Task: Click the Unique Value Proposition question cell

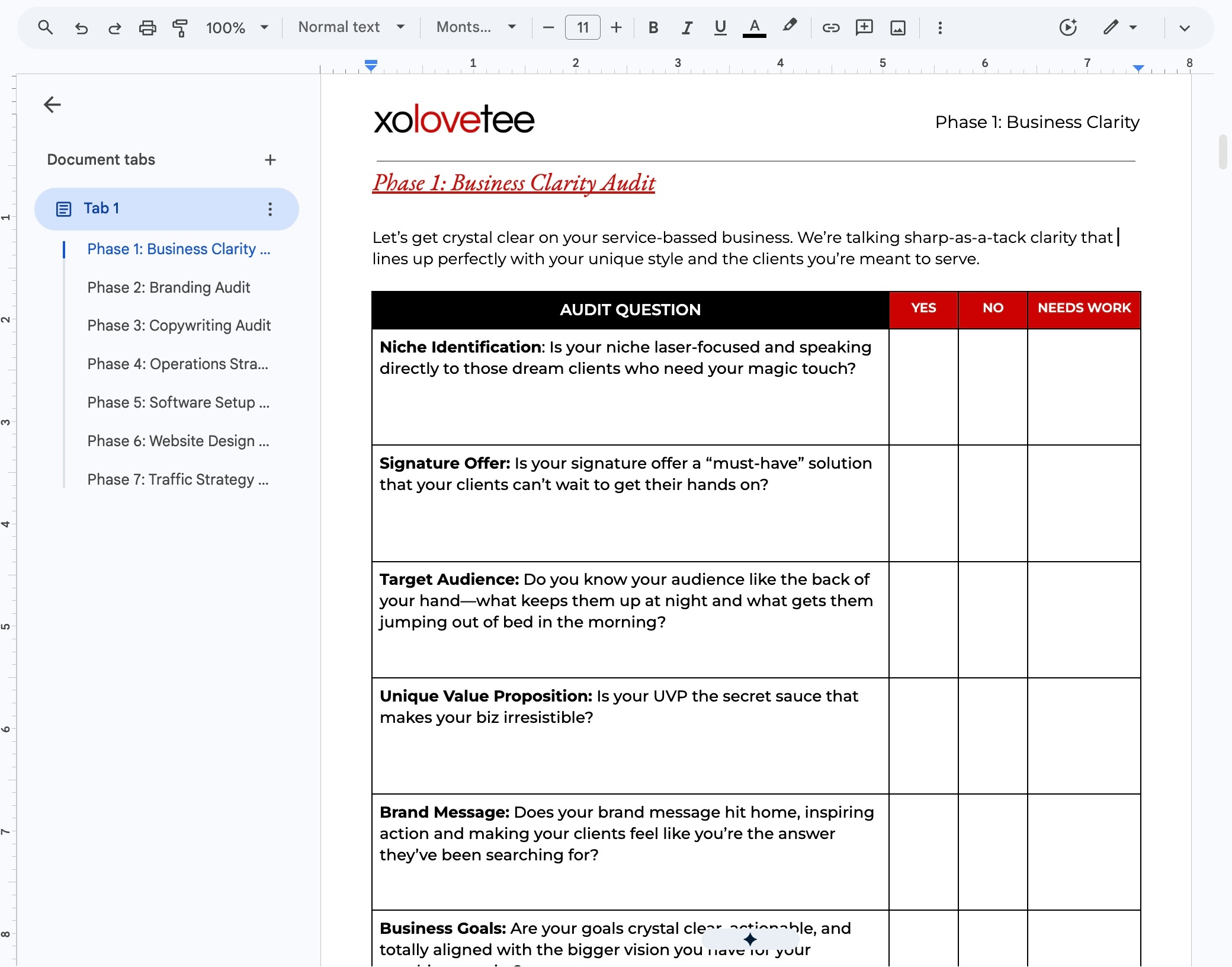Action: click(x=630, y=736)
